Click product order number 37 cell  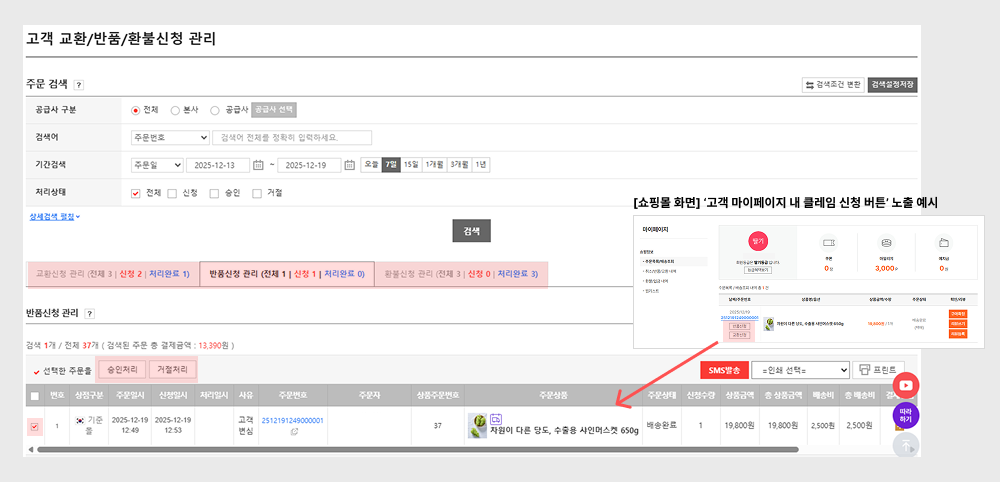click(438, 425)
